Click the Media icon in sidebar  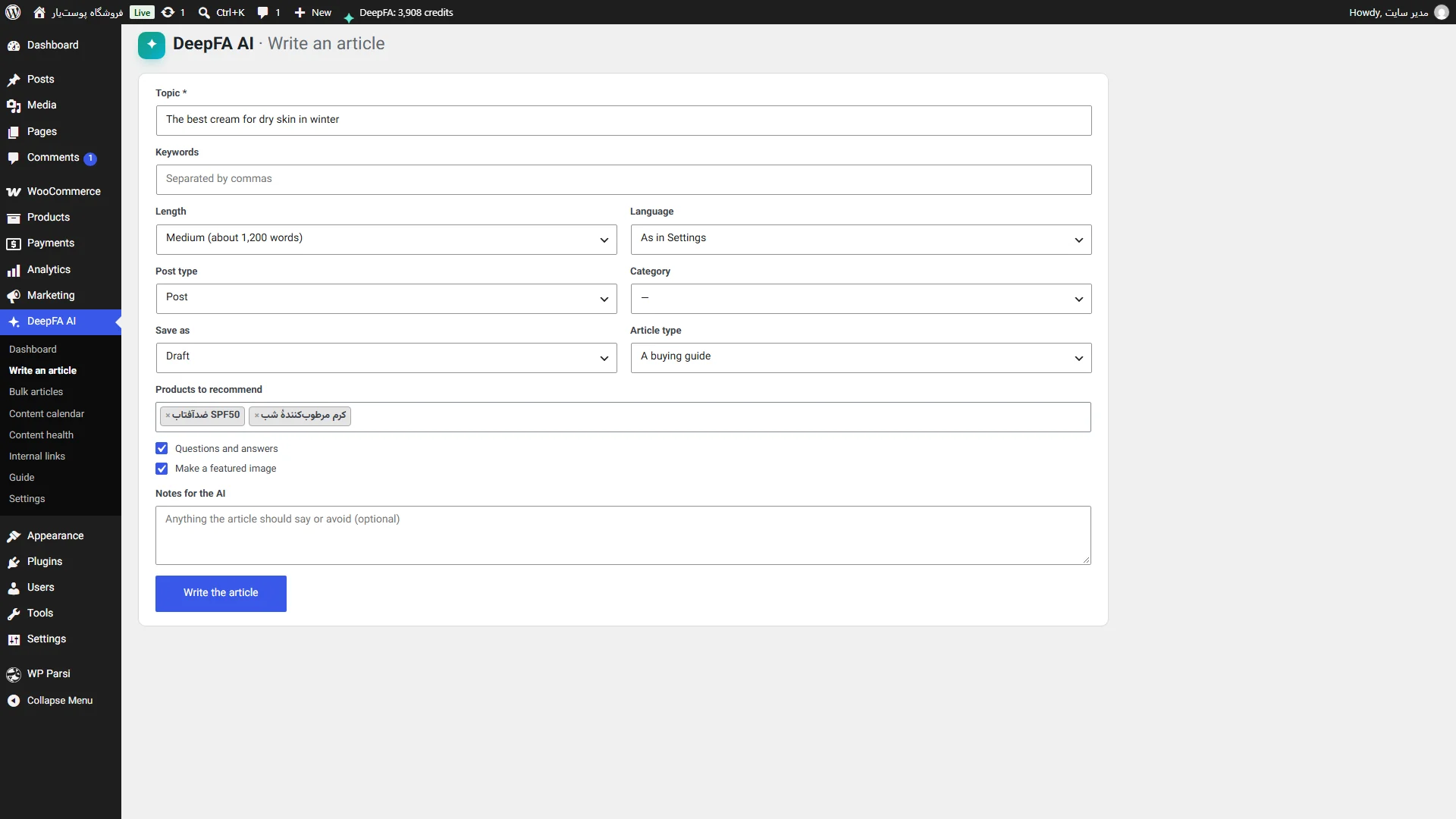point(14,105)
